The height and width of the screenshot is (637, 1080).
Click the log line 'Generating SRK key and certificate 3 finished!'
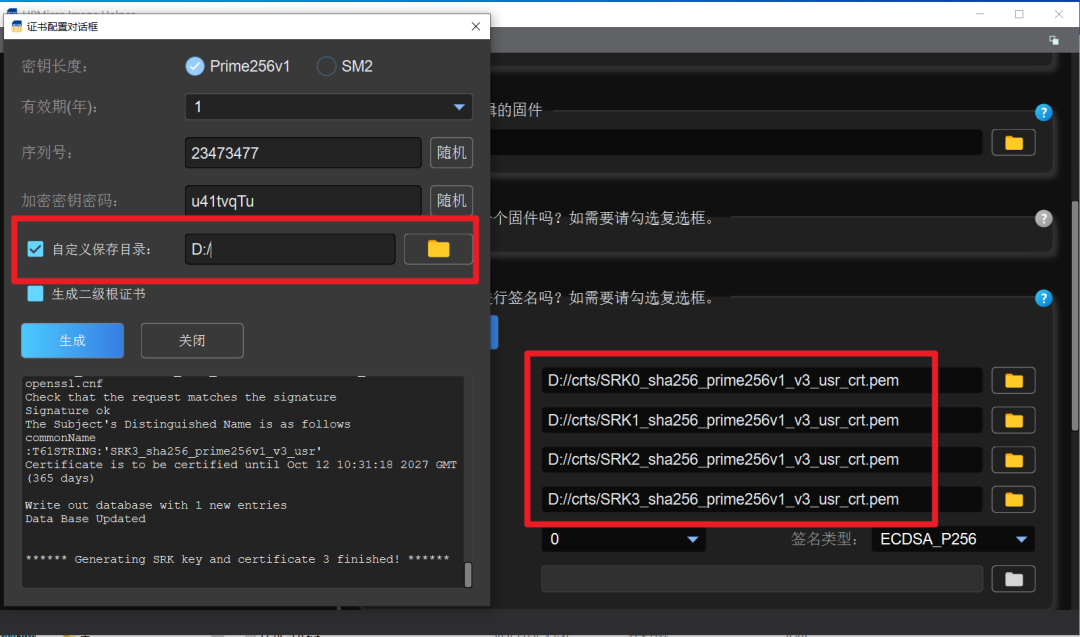pos(237,559)
